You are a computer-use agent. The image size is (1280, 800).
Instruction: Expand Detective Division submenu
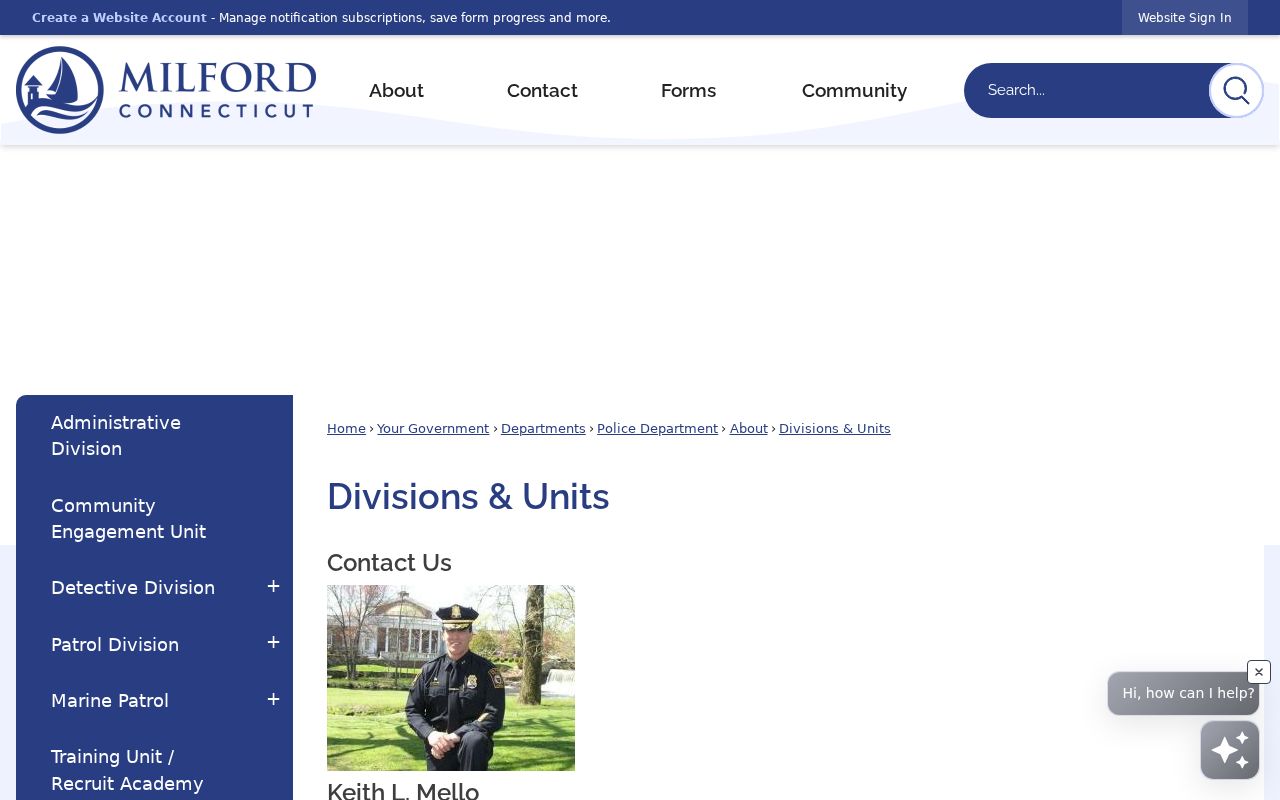pos(273,587)
